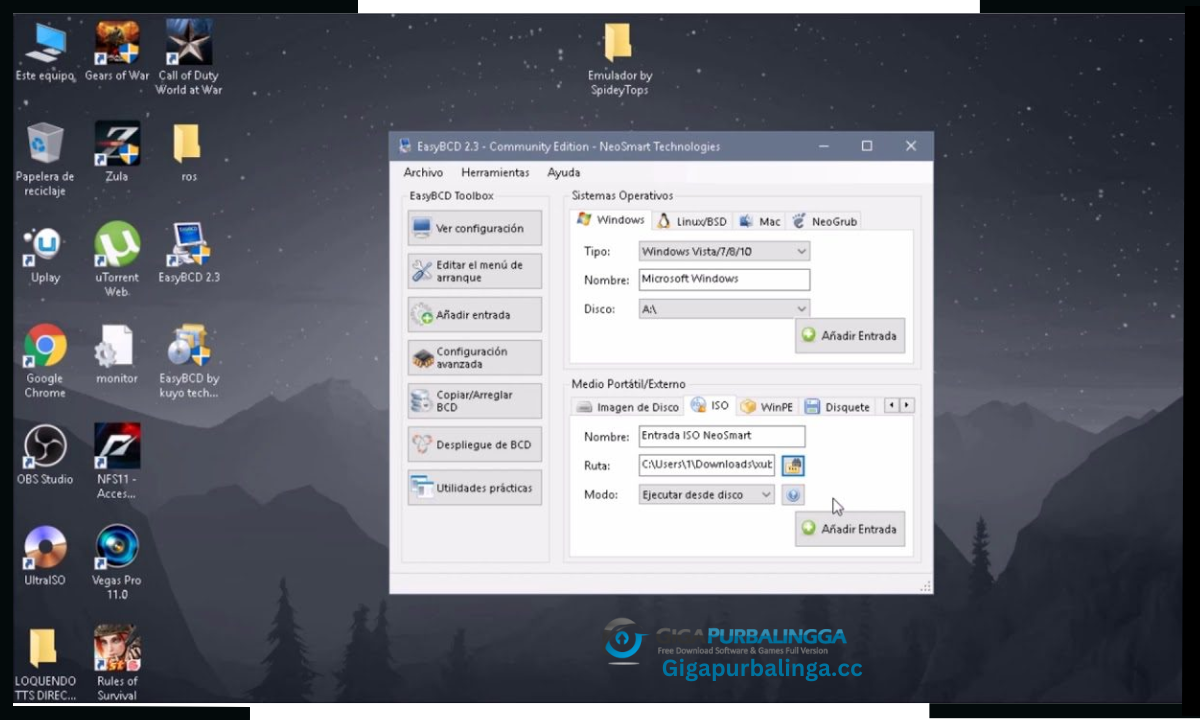Screen dimensions: 1200x720
Task: Open Emulador by SpideyTops folder
Action: 619,60
